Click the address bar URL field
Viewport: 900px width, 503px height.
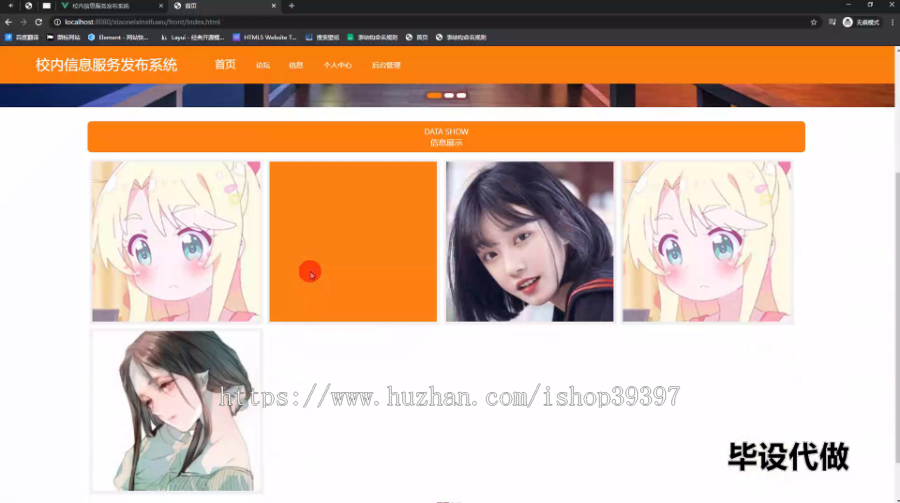click(x=430, y=22)
